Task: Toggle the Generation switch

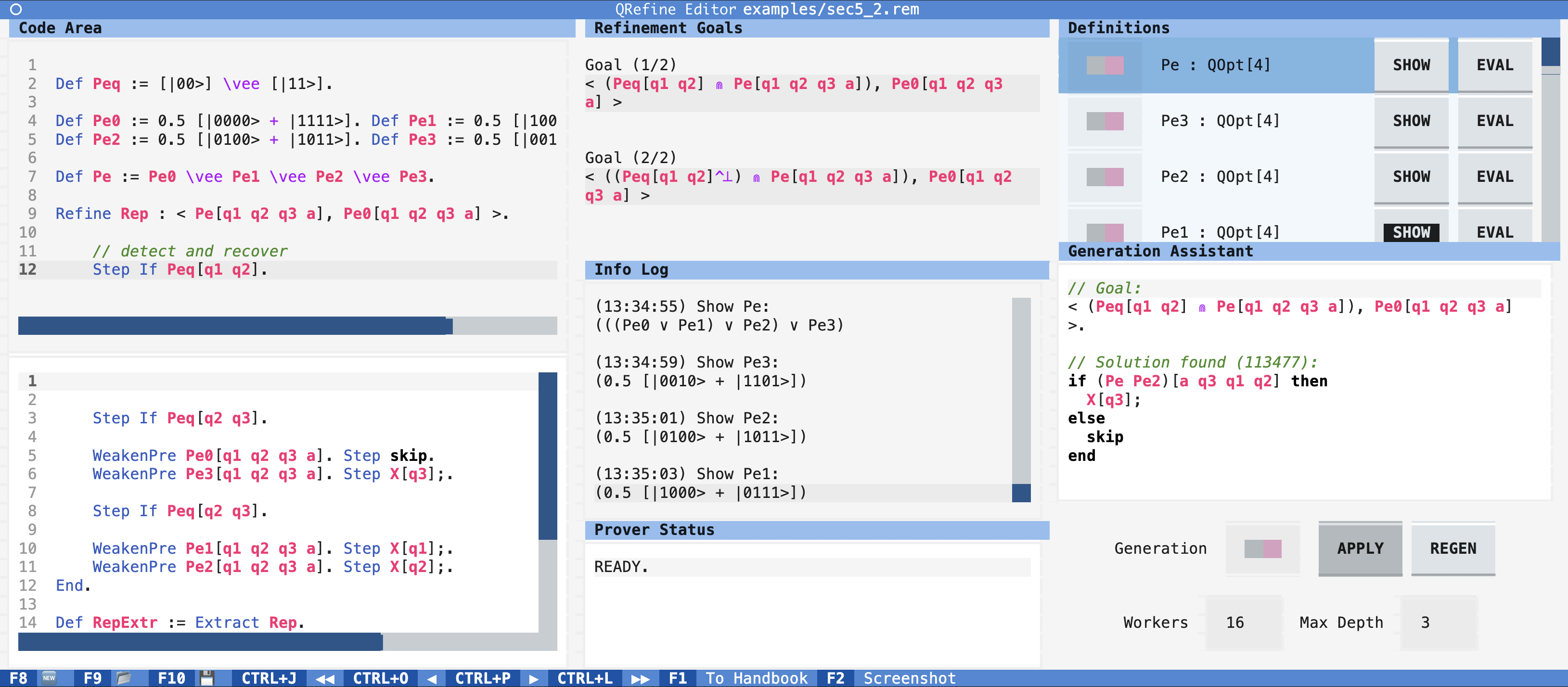Action: pos(1263,549)
